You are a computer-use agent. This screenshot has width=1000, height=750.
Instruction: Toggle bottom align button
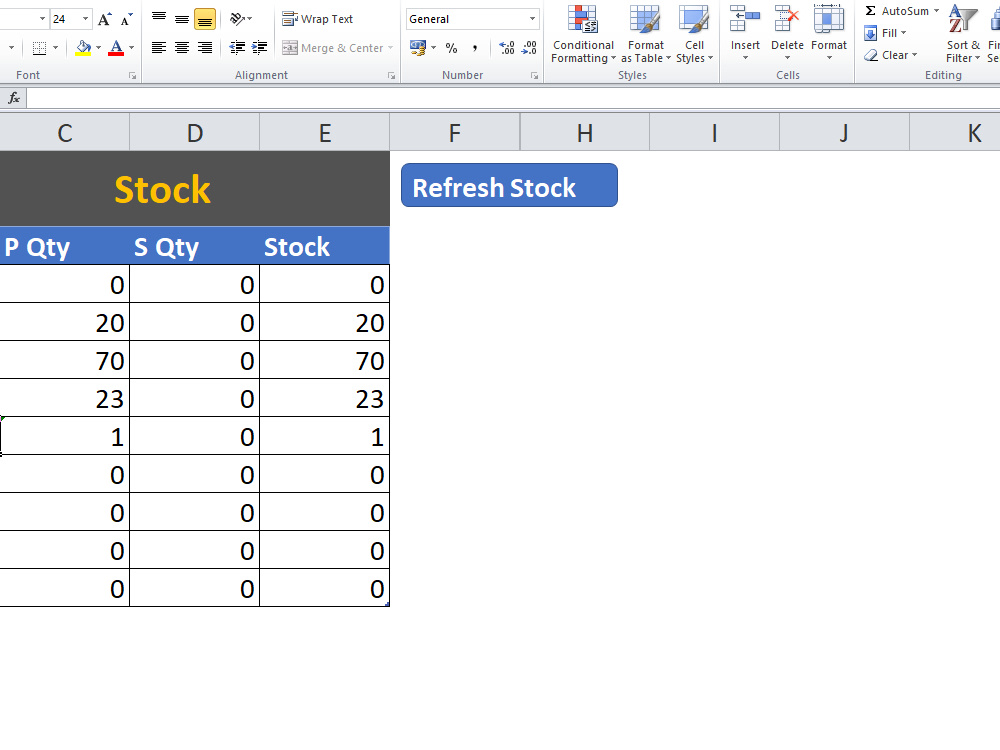(x=205, y=19)
